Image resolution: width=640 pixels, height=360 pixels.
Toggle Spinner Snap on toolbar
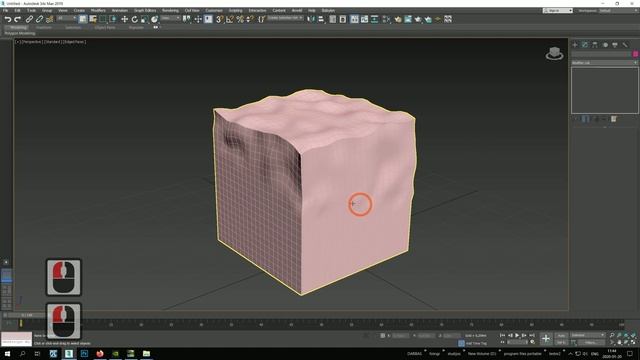250,19
